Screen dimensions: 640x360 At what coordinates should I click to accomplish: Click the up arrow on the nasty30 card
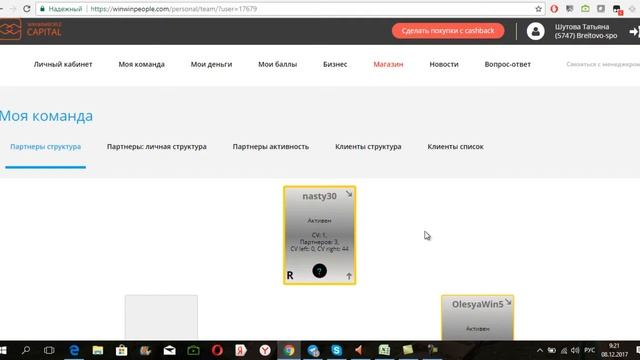(x=349, y=276)
